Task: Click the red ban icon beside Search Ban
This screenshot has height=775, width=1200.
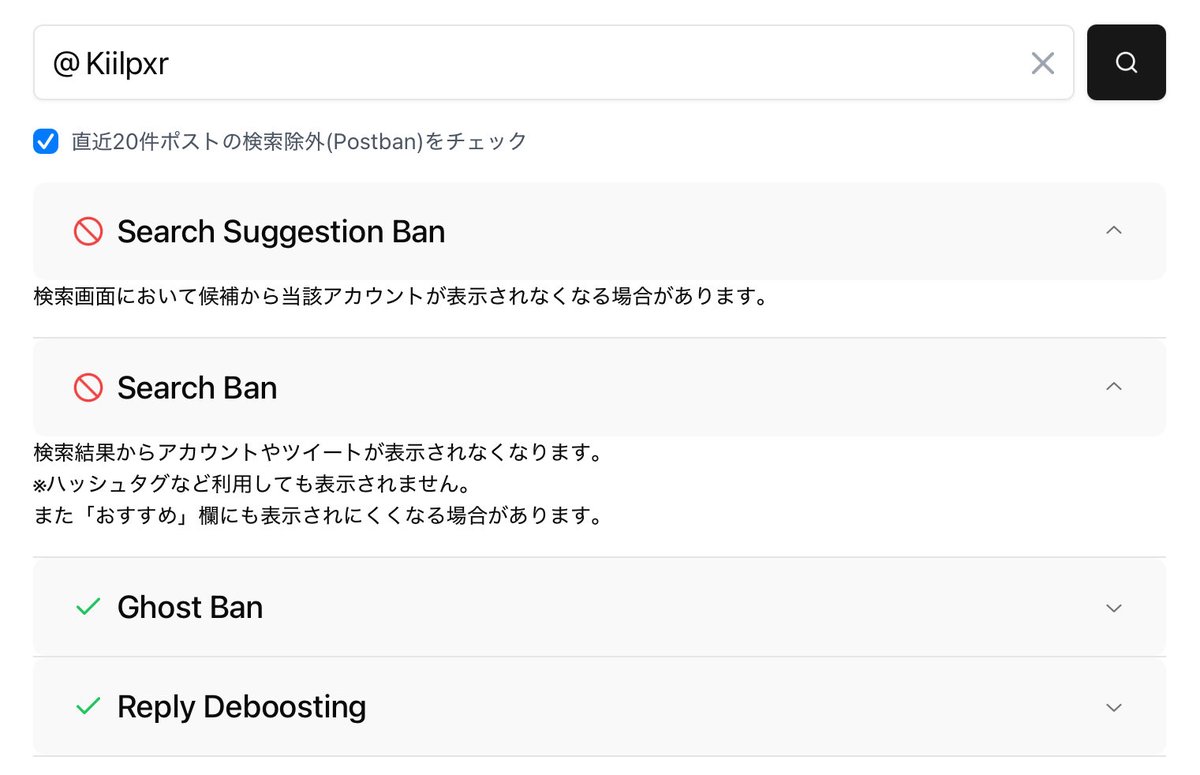Action: 88,388
